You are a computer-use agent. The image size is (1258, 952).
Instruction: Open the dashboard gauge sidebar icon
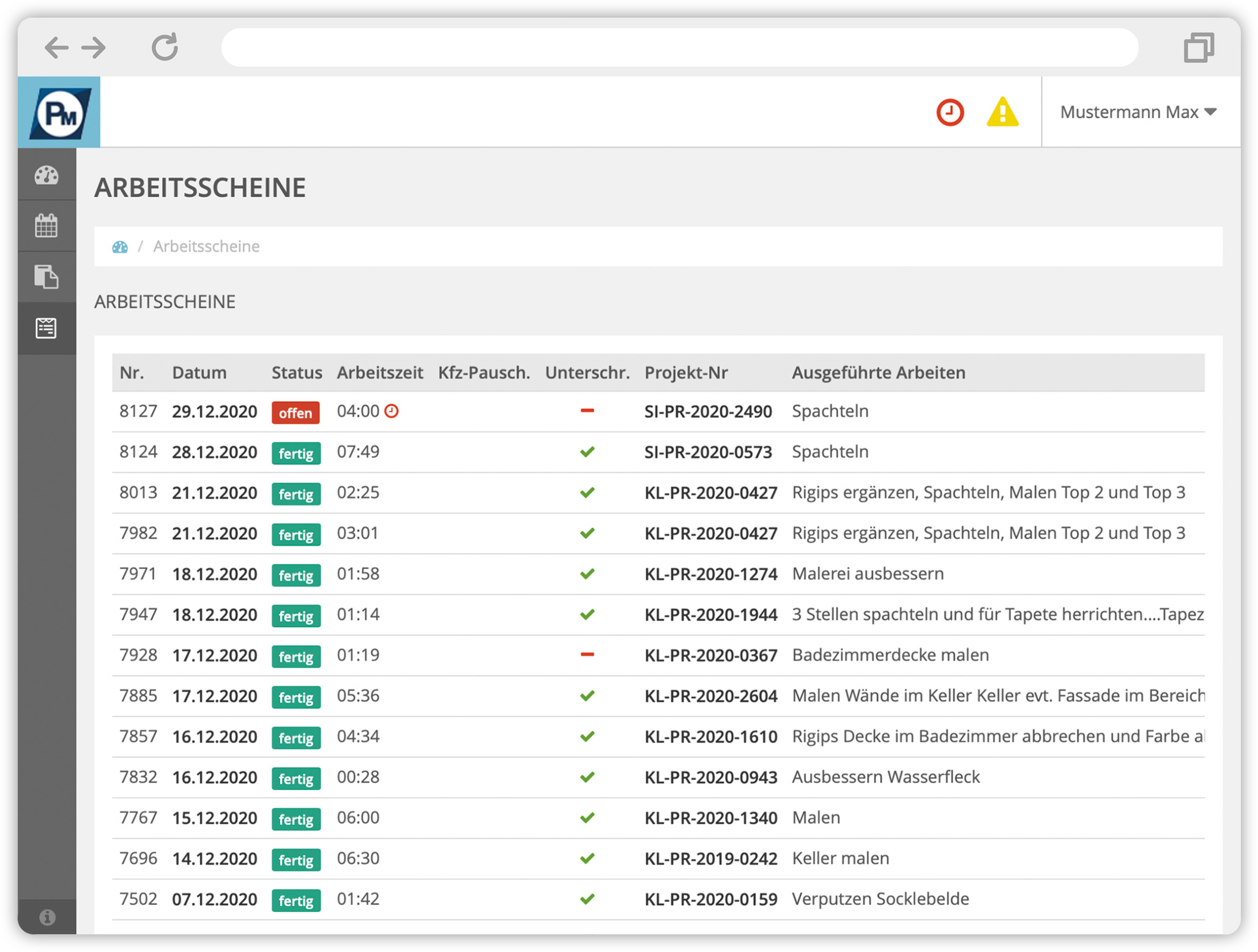[47, 176]
